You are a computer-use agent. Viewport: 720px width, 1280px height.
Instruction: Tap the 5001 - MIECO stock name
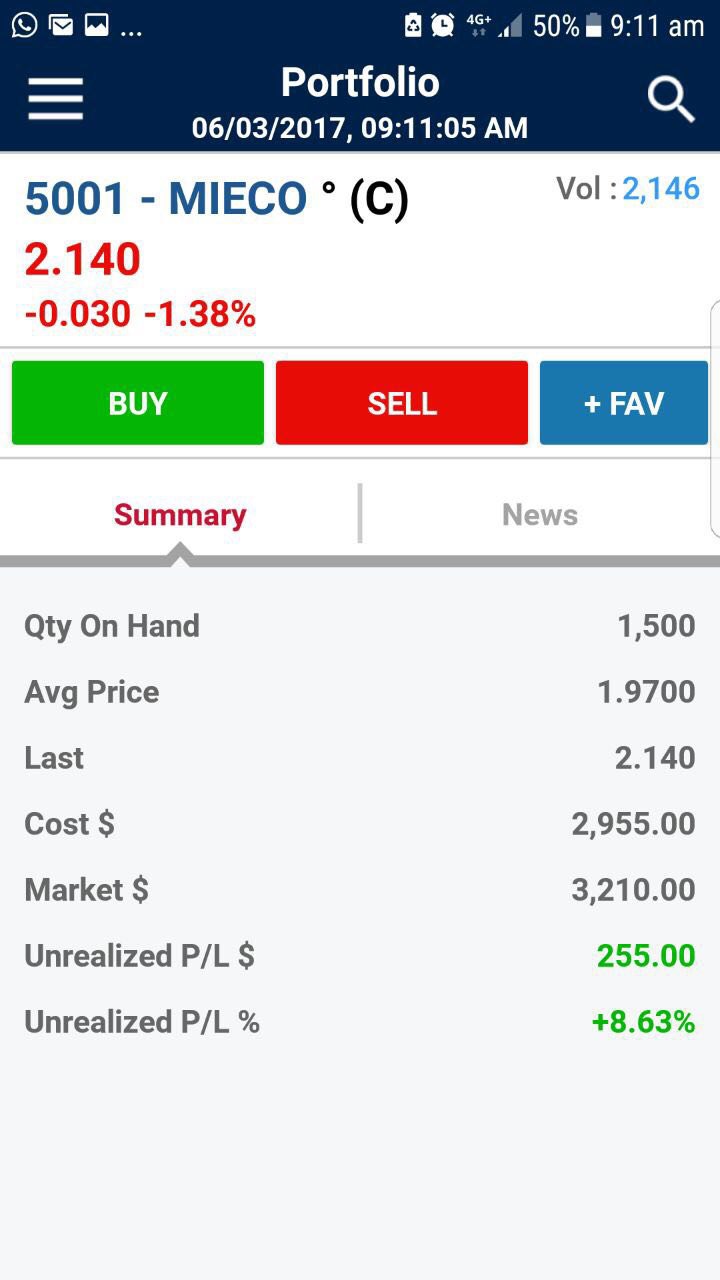(166, 199)
